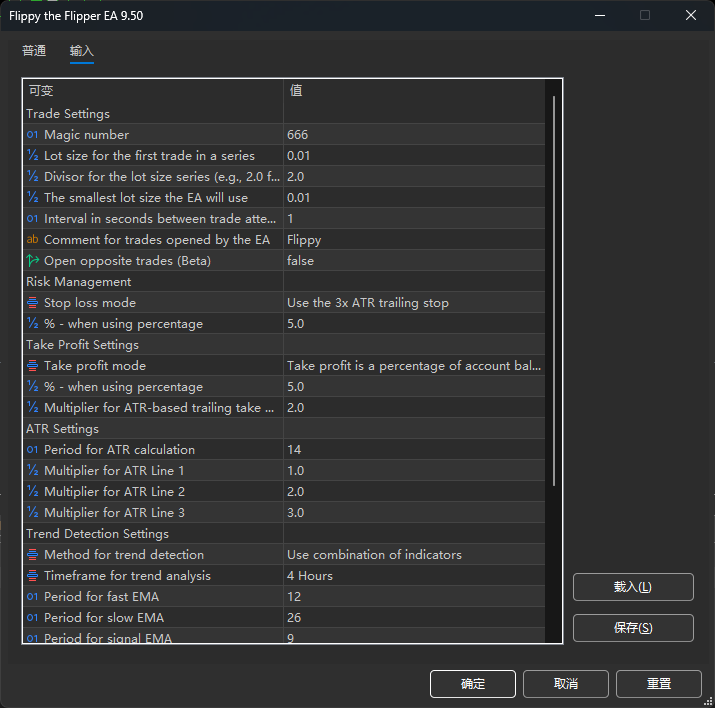715x708 pixels.
Task: Click the 载入(L) load button
Action: [x=633, y=587]
